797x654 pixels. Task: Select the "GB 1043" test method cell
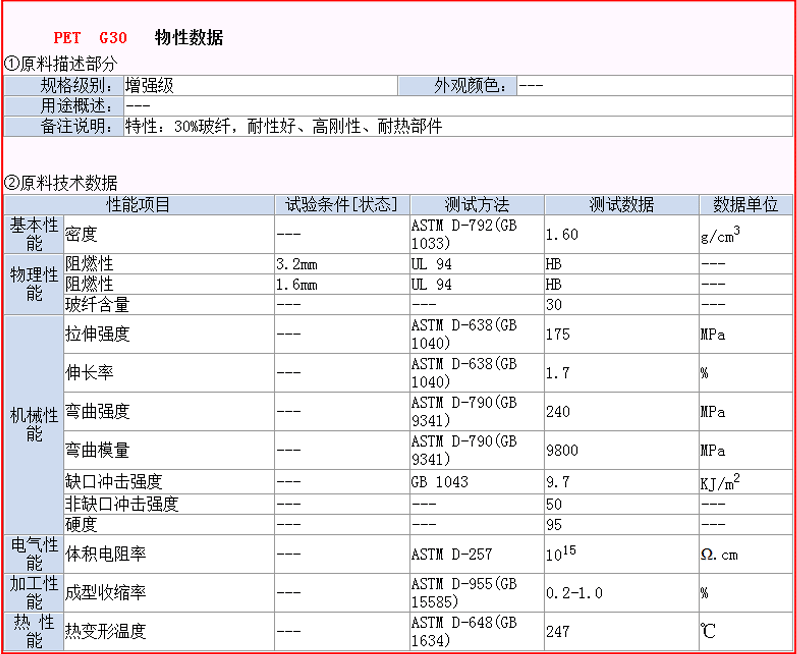coord(440,481)
